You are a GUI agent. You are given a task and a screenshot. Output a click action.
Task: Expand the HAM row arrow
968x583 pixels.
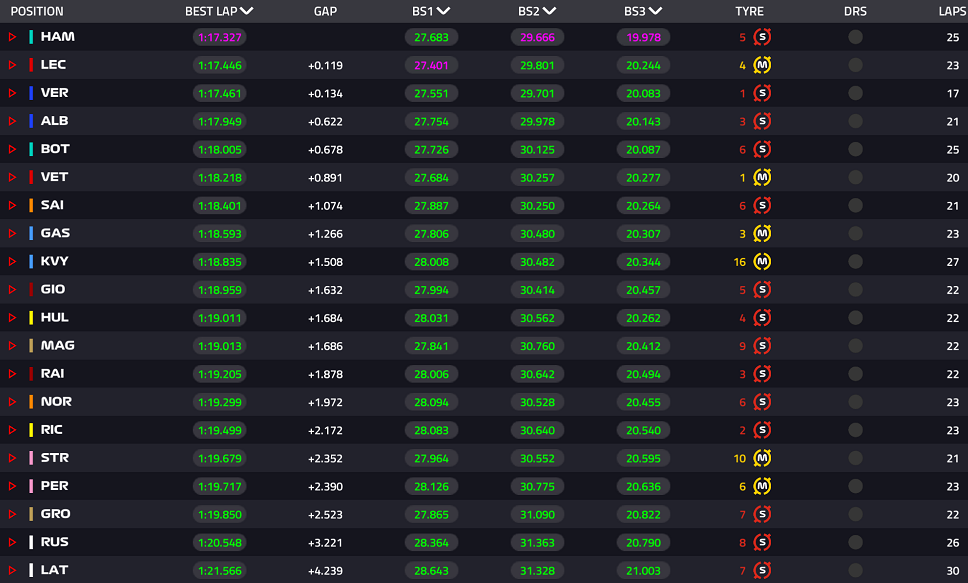[x=12, y=37]
